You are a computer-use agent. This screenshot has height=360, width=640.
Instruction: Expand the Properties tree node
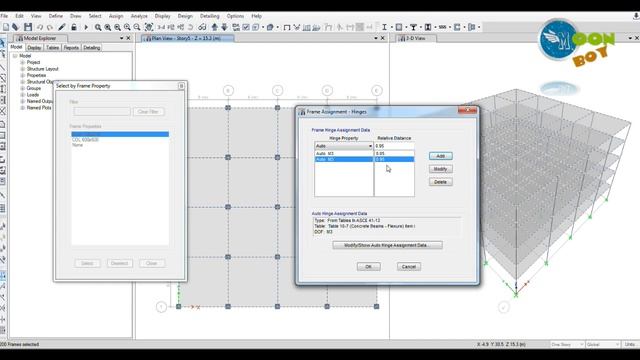tap(23, 76)
